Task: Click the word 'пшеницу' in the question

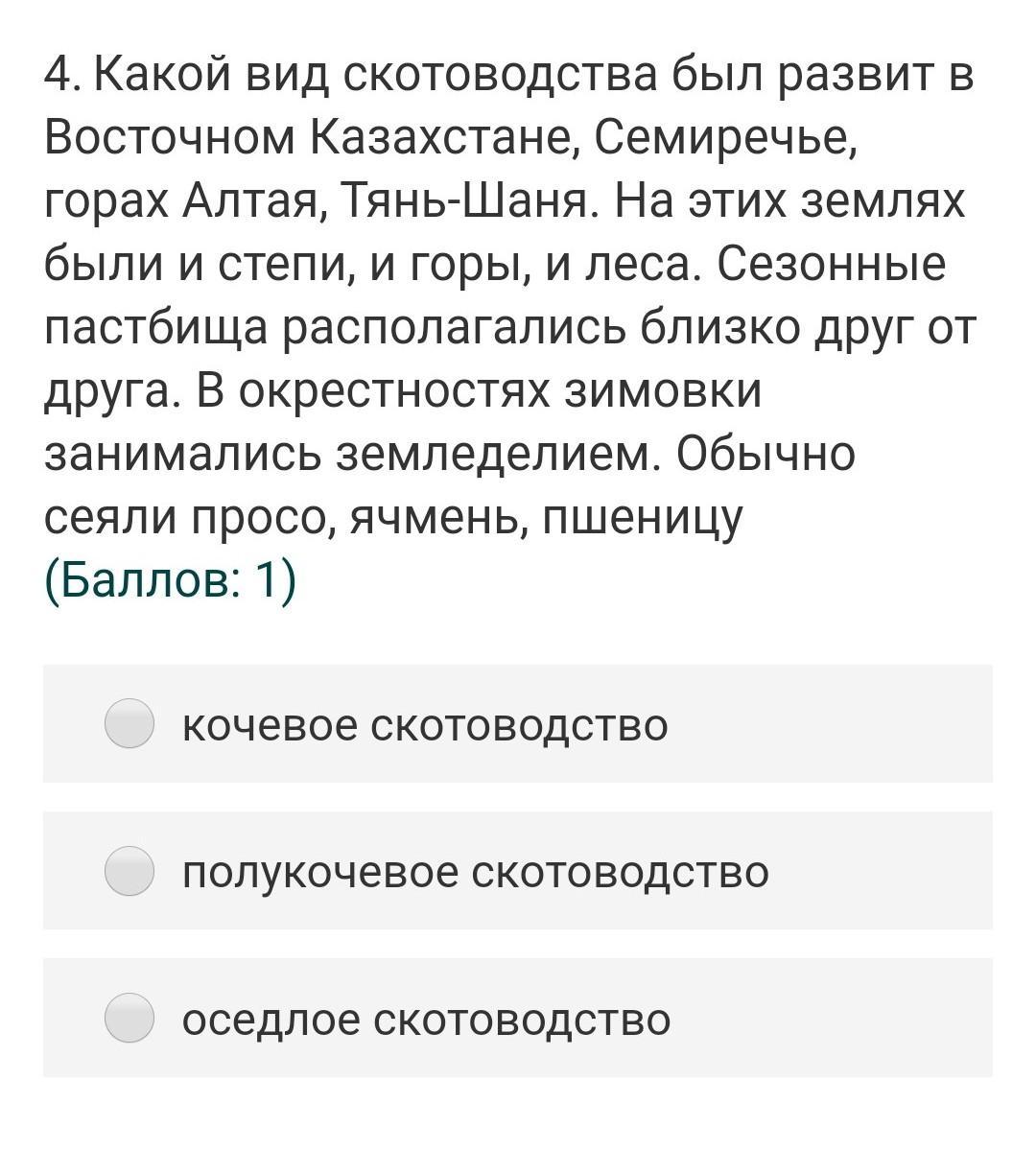Action: [x=643, y=518]
